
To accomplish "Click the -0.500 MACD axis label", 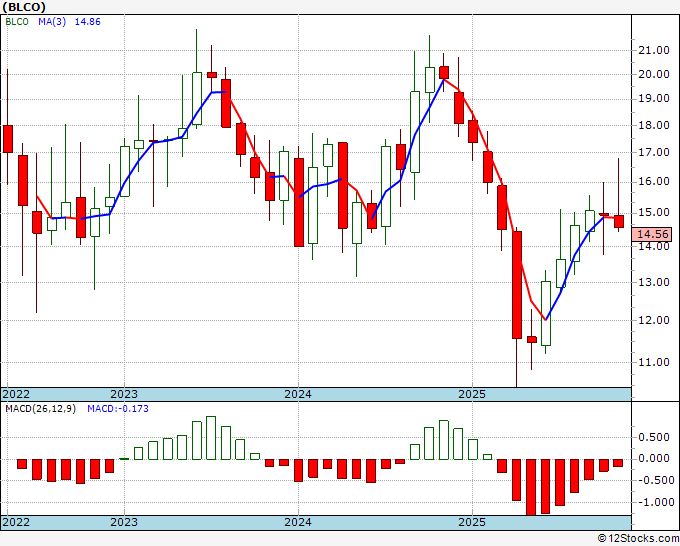I will point(654,481).
